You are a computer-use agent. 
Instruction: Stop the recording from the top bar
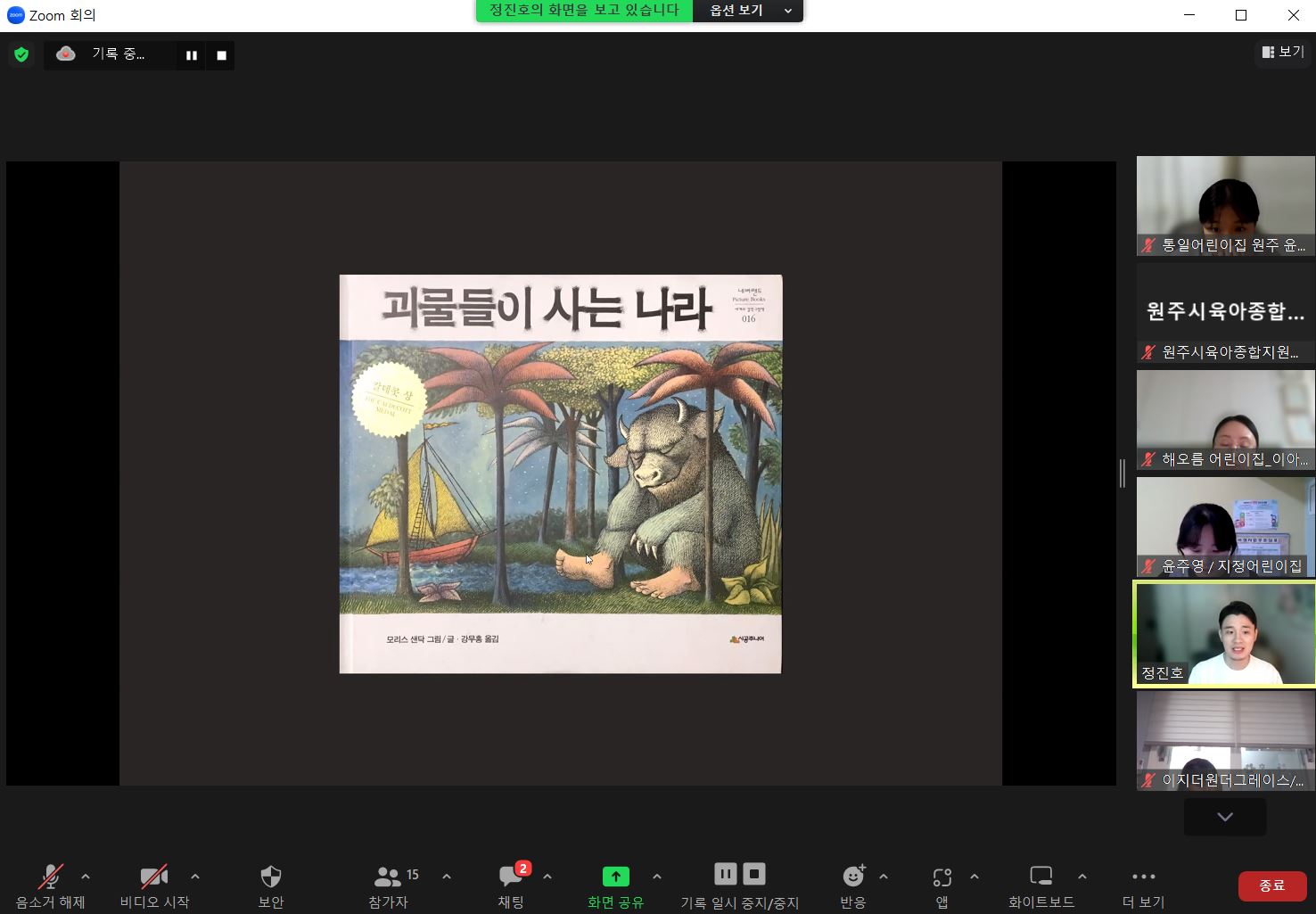[221, 55]
